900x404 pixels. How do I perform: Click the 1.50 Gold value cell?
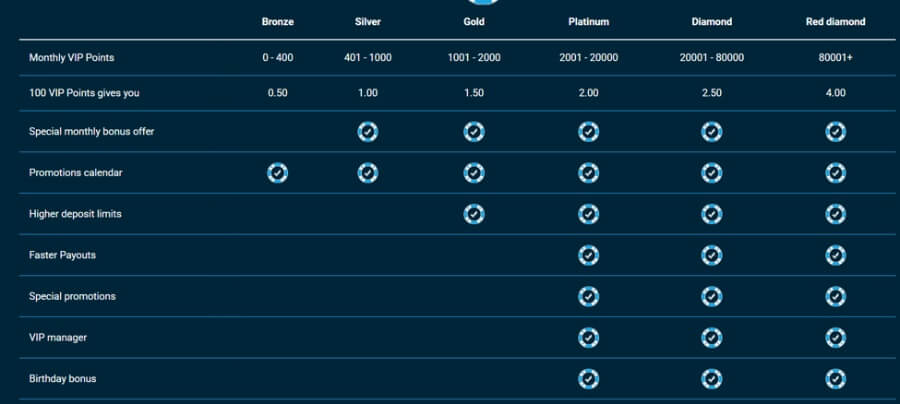tap(474, 93)
